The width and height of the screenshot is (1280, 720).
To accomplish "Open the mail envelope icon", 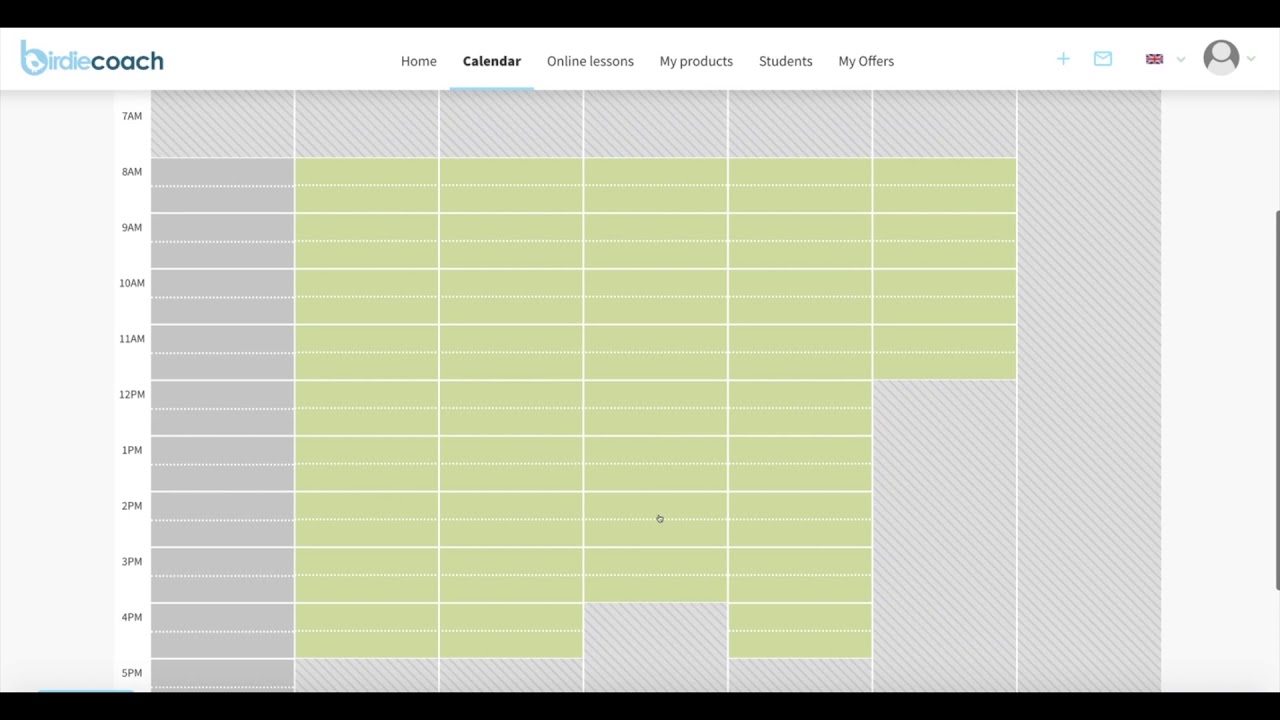I will 1103,59.
